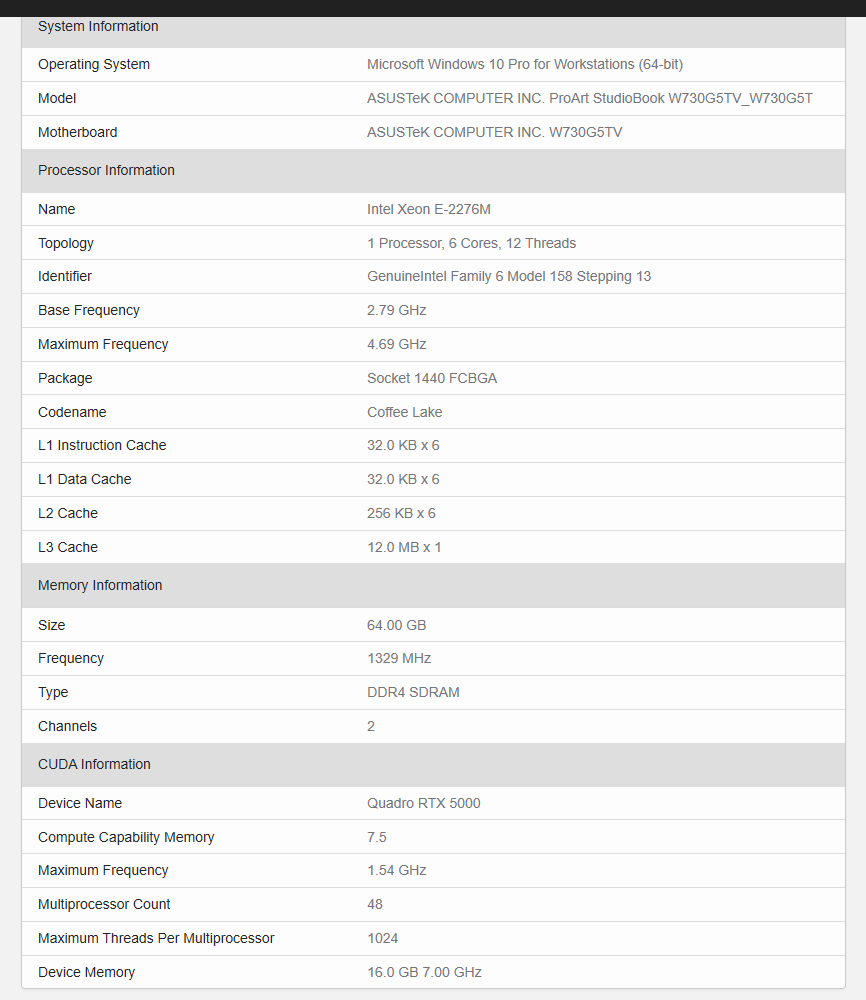This screenshot has height=1000, width=866.
Task: Click the 64.00 GB memory size value
Action: tap(396, 625)
